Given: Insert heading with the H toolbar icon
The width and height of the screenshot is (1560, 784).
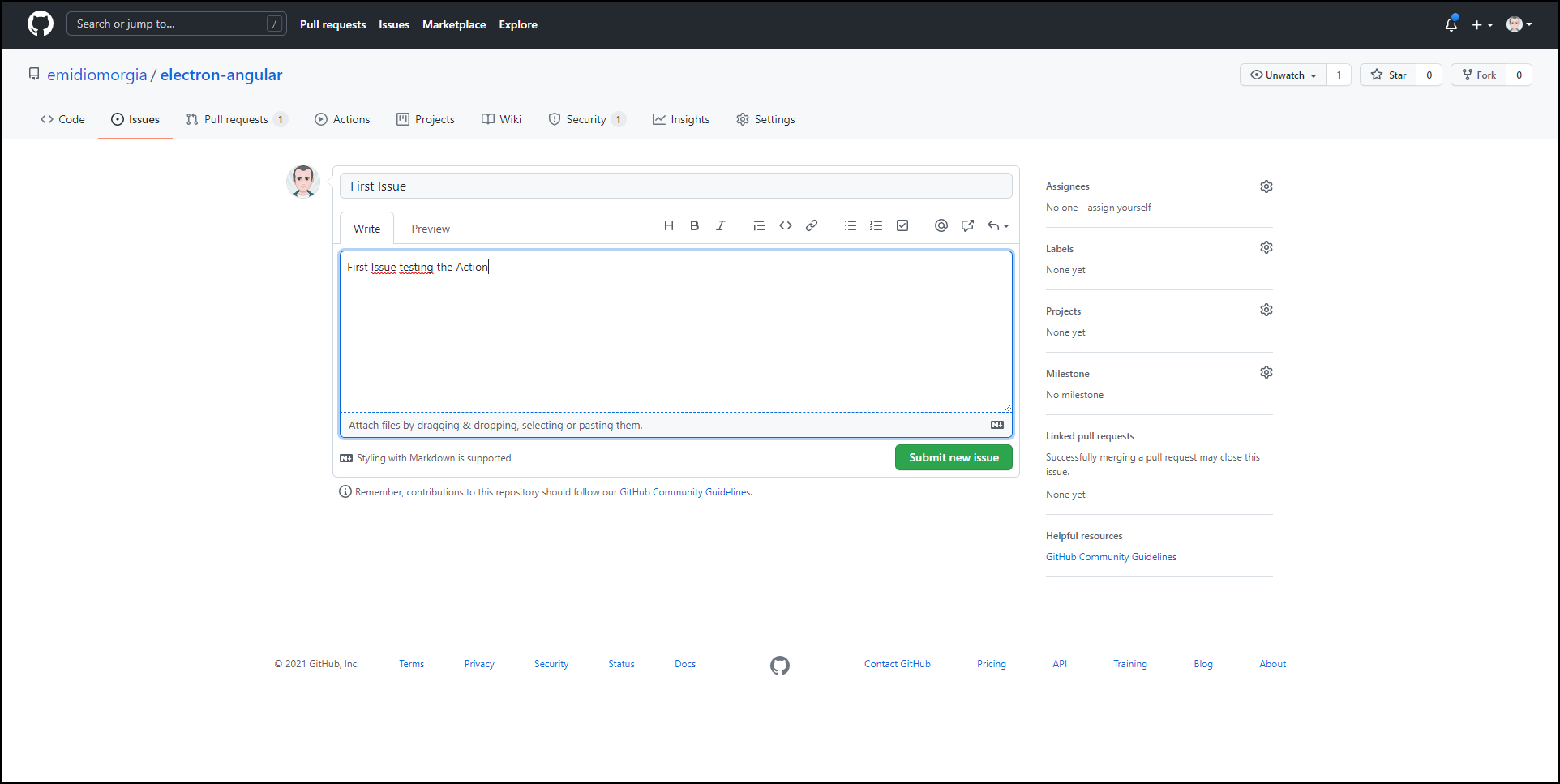Looking at the screenshot, I should 669,226.
